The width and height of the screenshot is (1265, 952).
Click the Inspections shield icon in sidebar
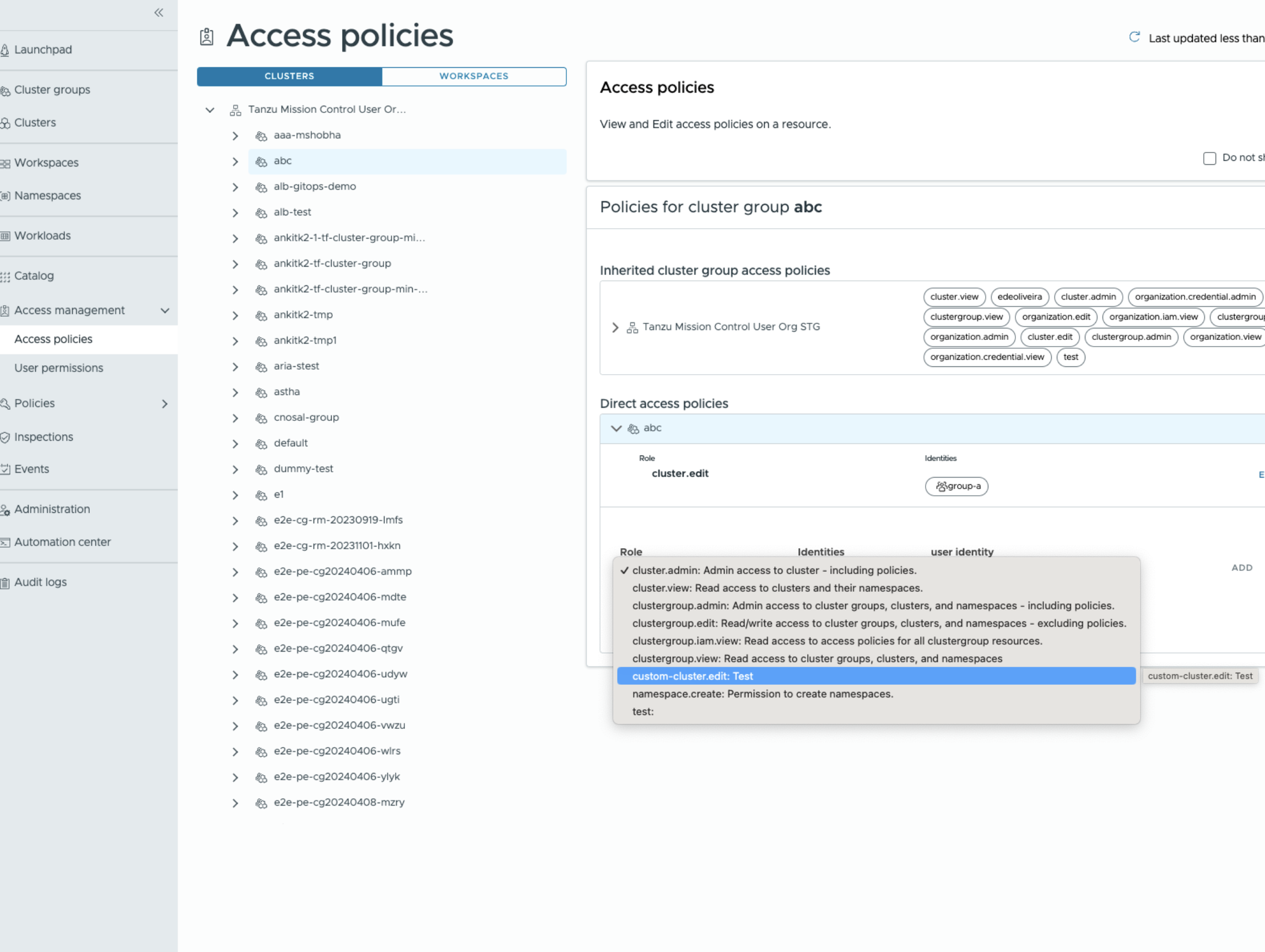point(5,437)
